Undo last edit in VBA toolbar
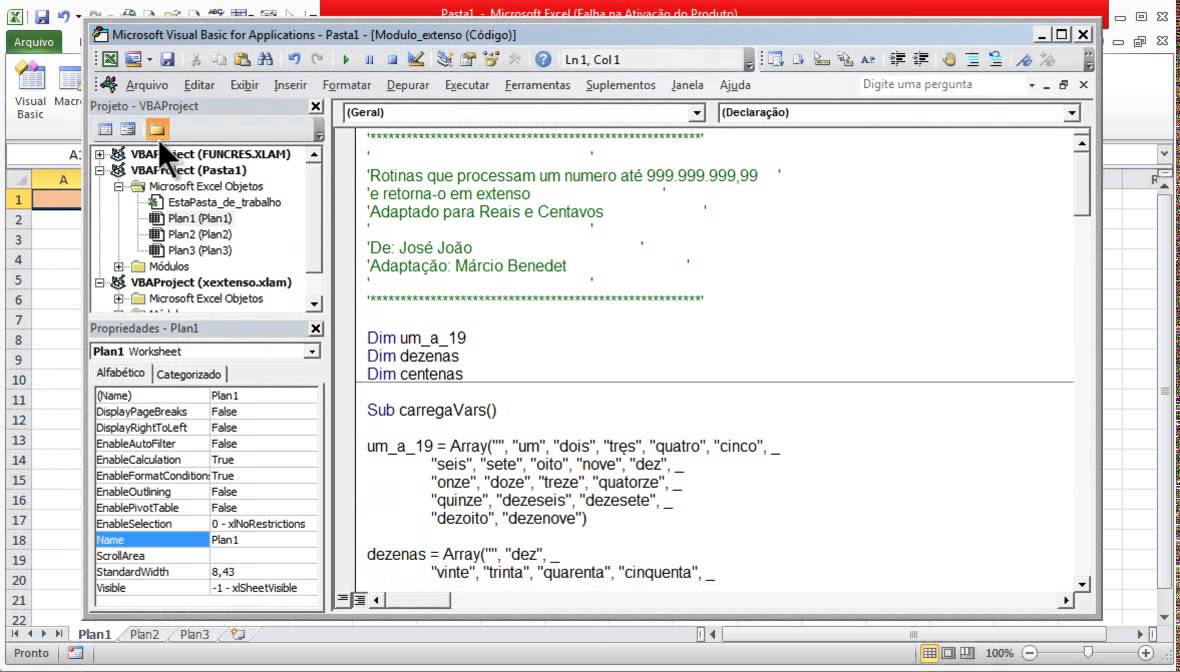The image size is (1180, 672). tap(294, 59)
